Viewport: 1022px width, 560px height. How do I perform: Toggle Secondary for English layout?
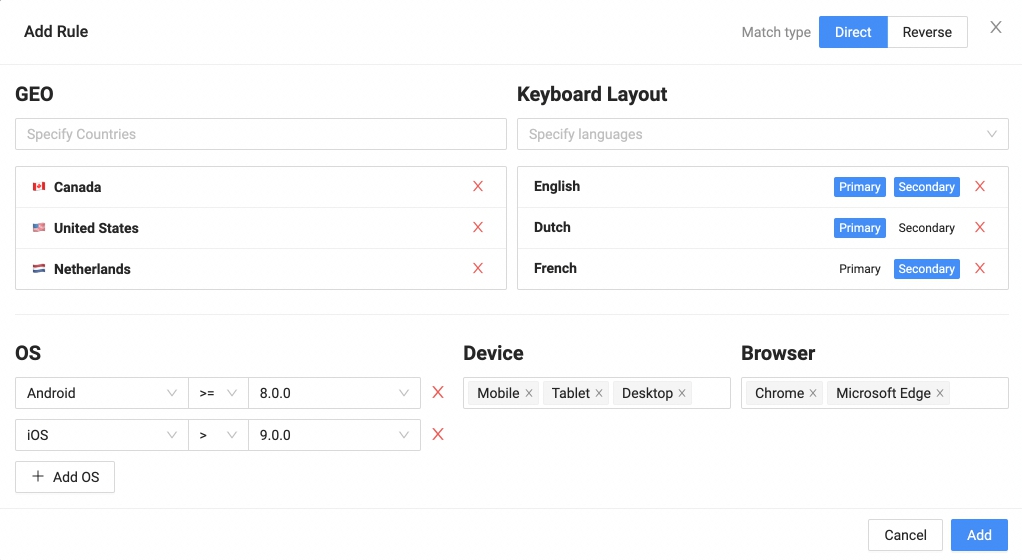tap(926, 187)
